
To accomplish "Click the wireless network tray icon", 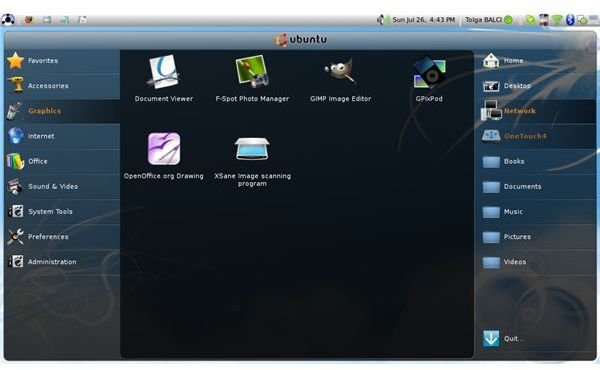I will (x=557, y=20).
